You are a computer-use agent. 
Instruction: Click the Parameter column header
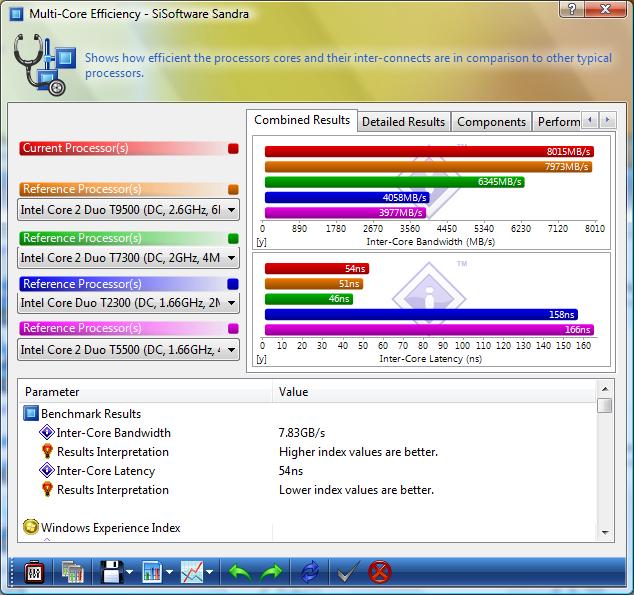coord(146,391)
